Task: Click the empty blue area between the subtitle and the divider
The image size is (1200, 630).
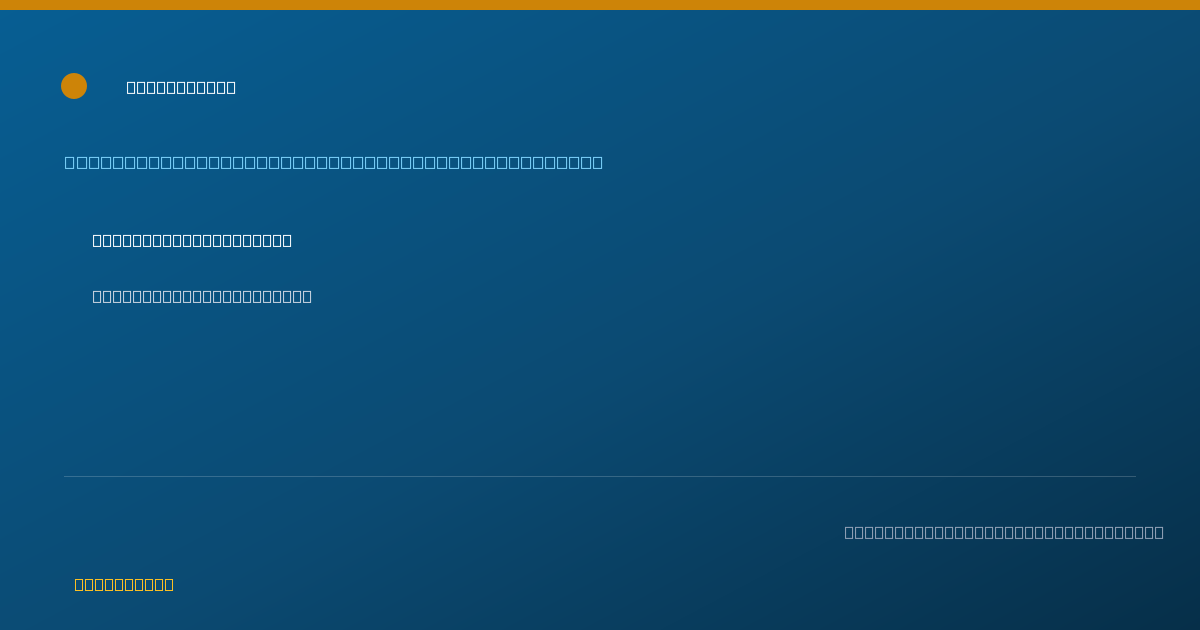Action: point(600,390)
